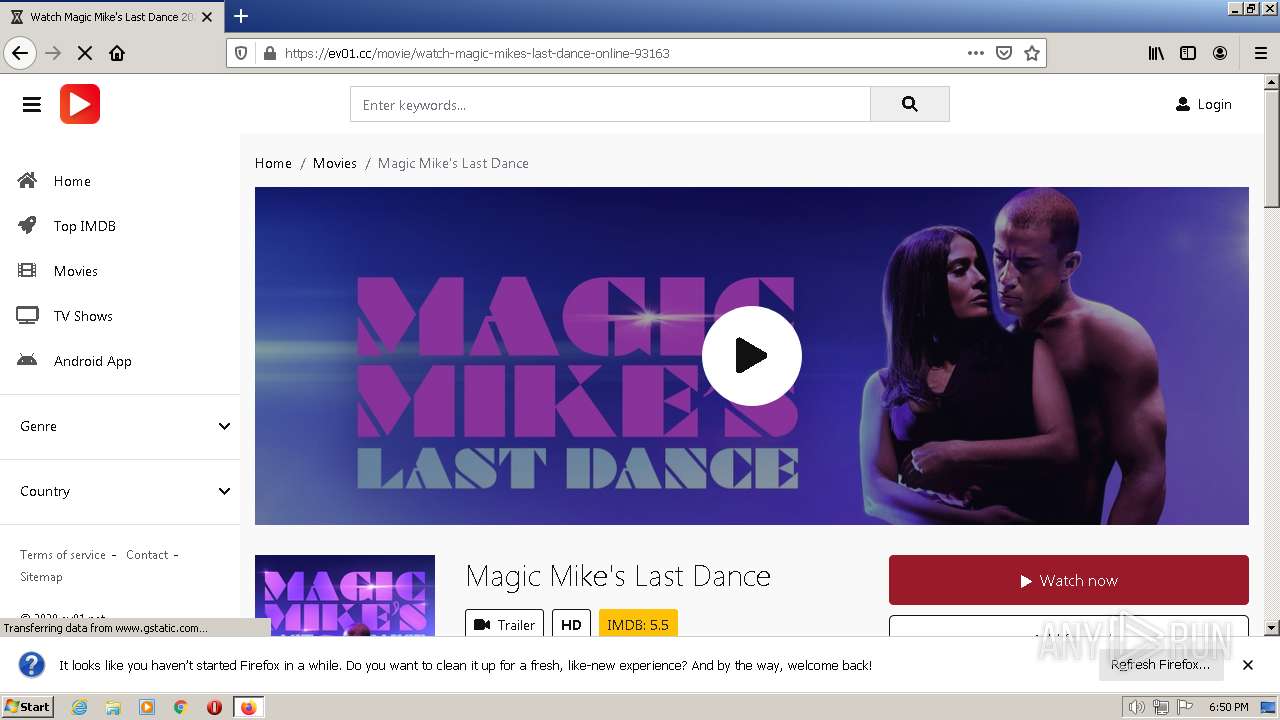Open the Contact link

(x=147, y=555)
